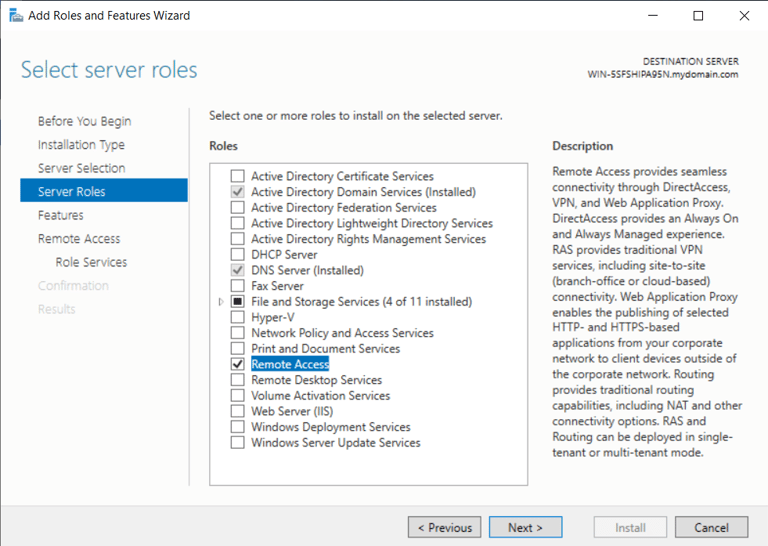Open the Installation Type page

[81, 145]
